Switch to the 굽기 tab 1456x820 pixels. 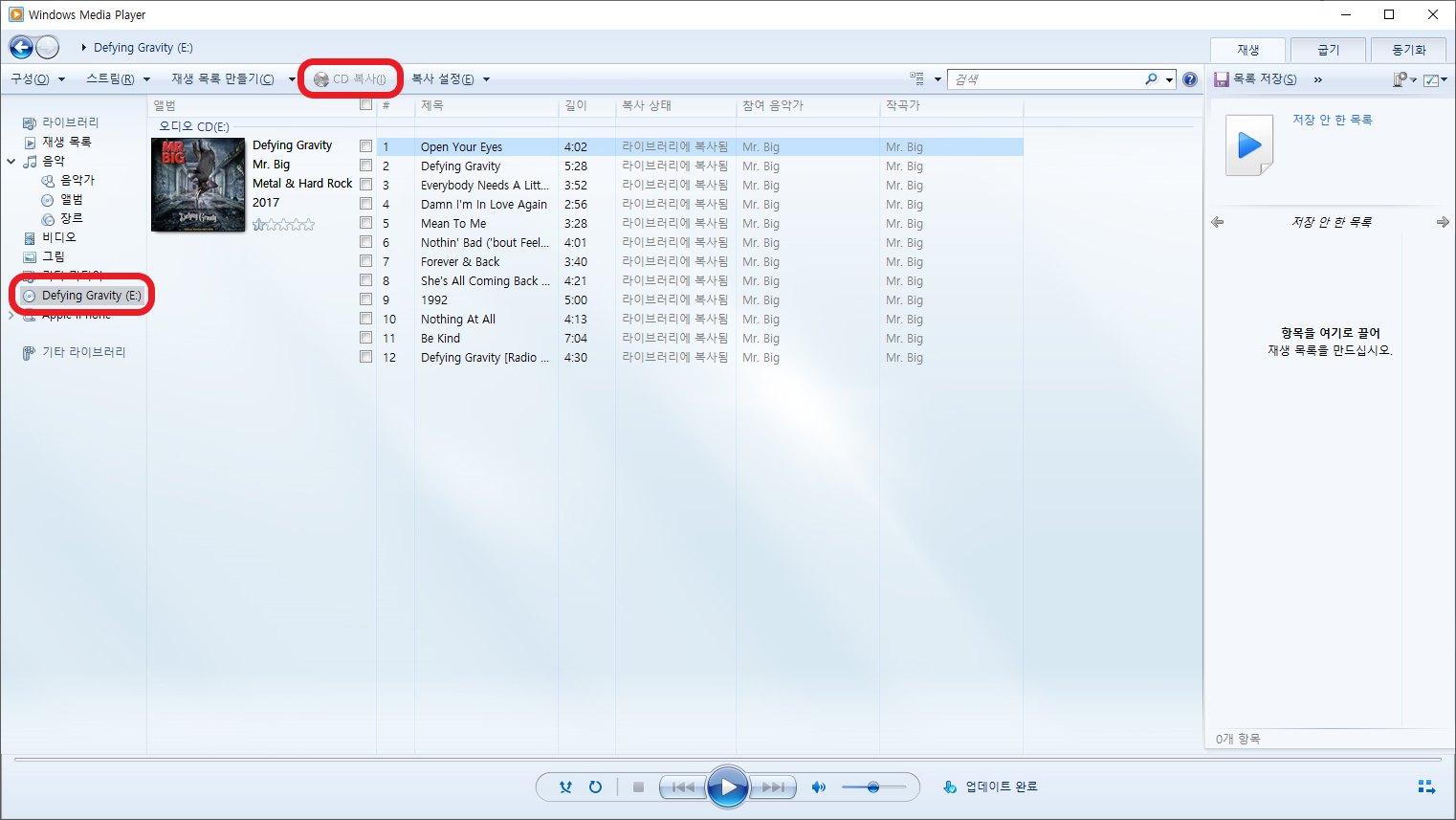pyautogui.click(x=1329, y=50)
